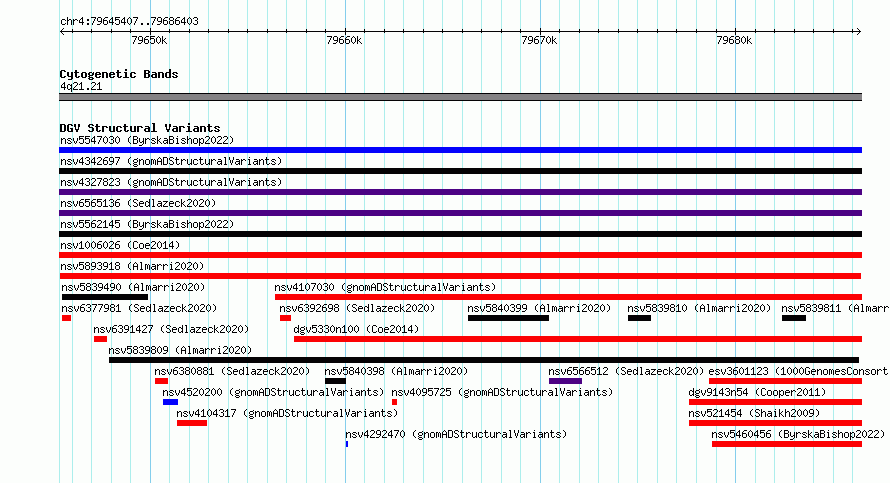Select the purple nsv4327823 variant bar
890x483 pixels.
[x=460, y=192]
